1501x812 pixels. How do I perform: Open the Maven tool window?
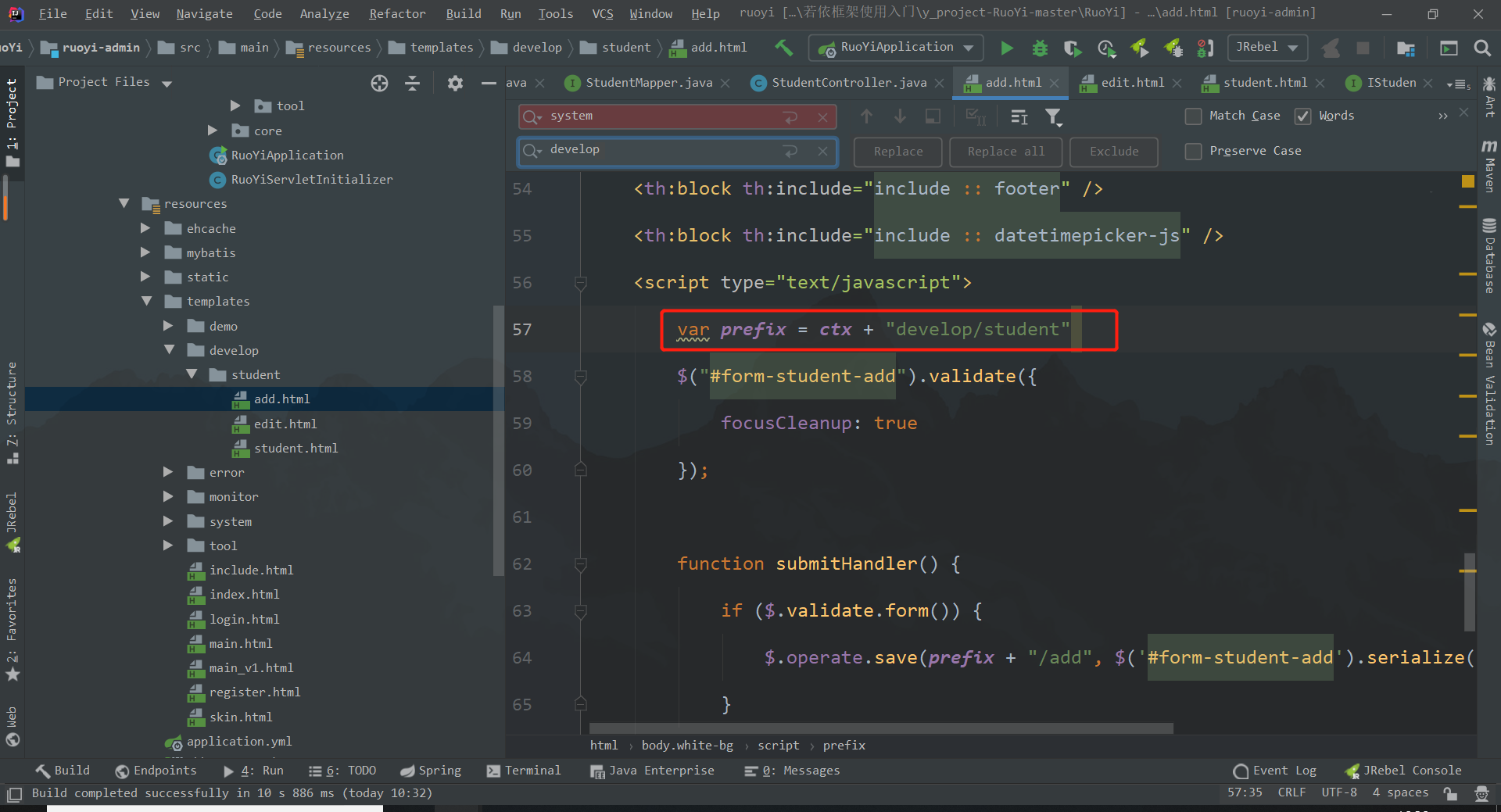pos(1489,166)
